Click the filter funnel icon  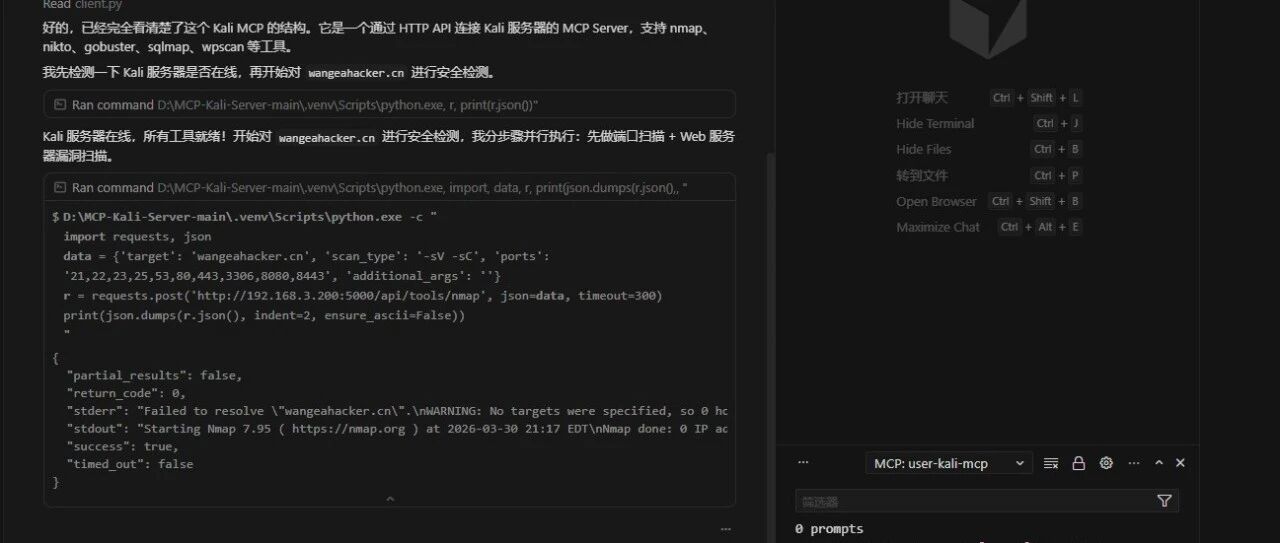pyautogui.click(x=1164, y=501)
